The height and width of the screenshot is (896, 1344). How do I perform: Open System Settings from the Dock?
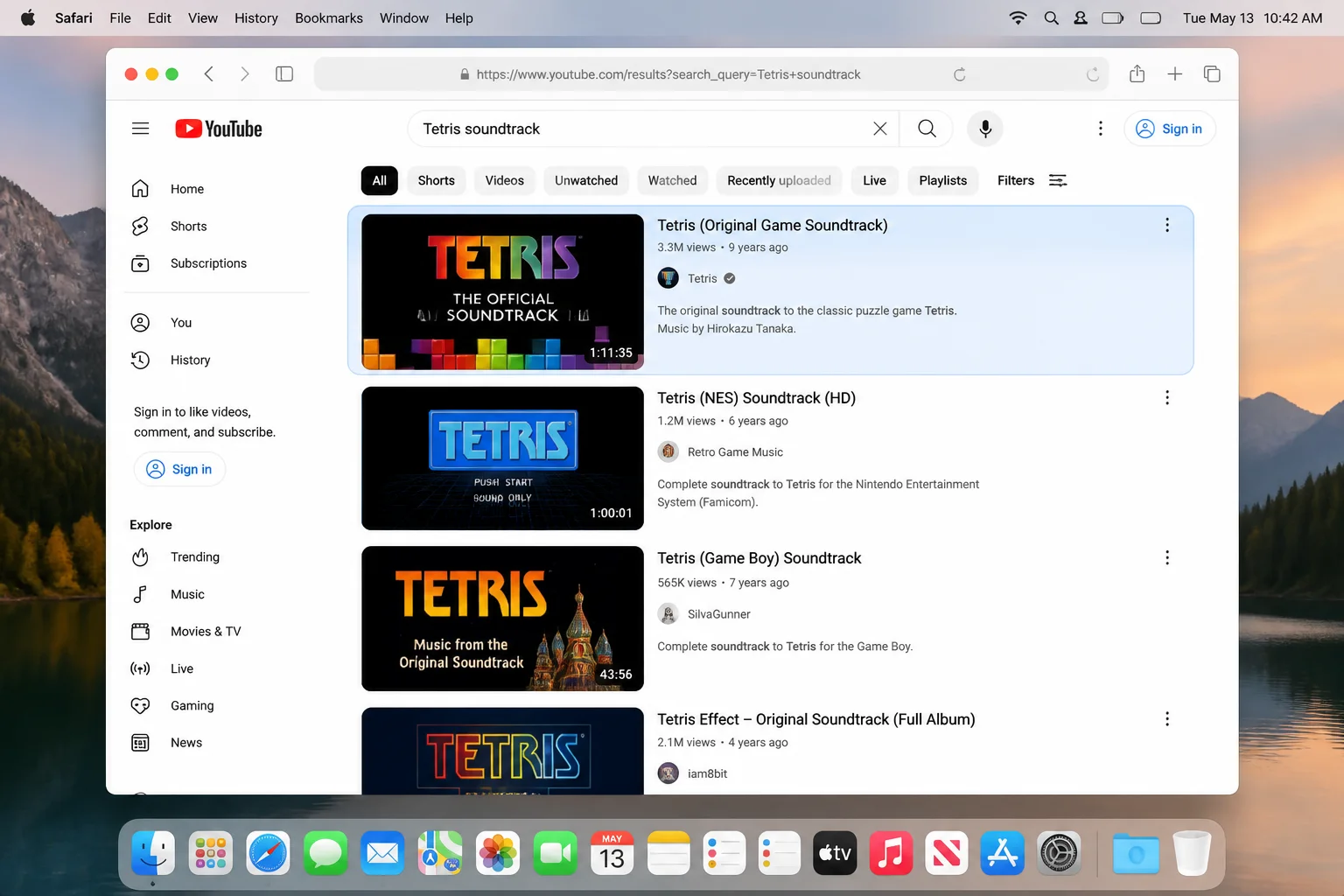1059,853
